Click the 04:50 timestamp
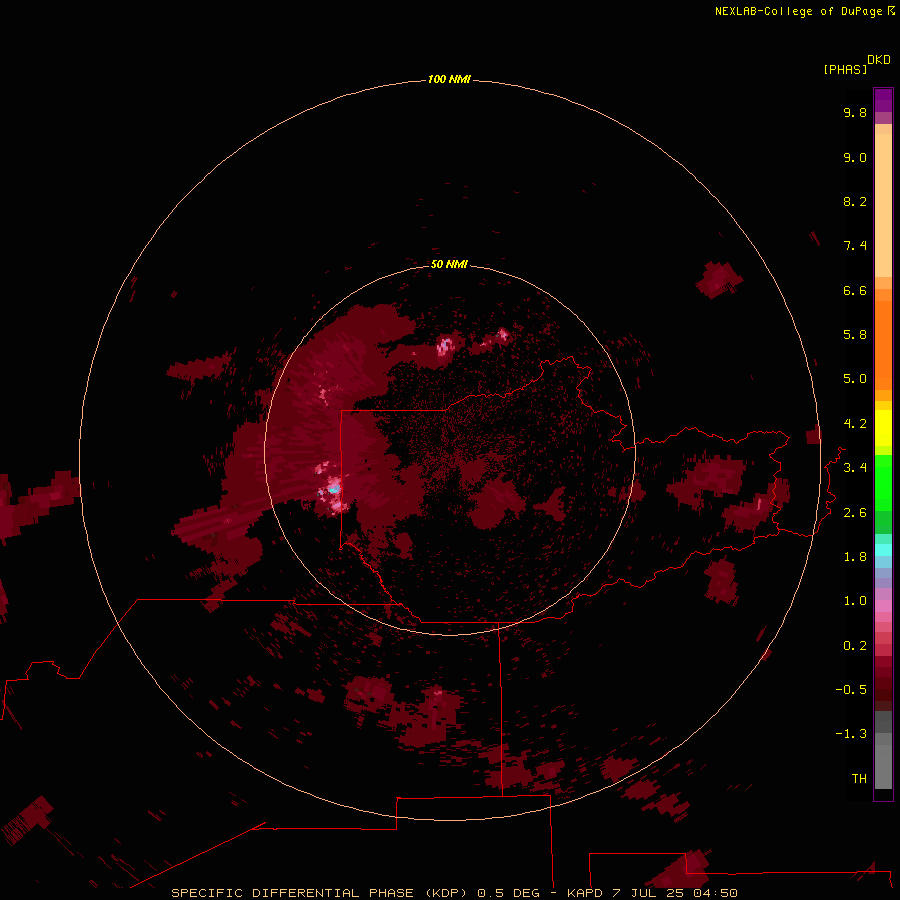This screenshot has width=900, height=900. point(715,893)
